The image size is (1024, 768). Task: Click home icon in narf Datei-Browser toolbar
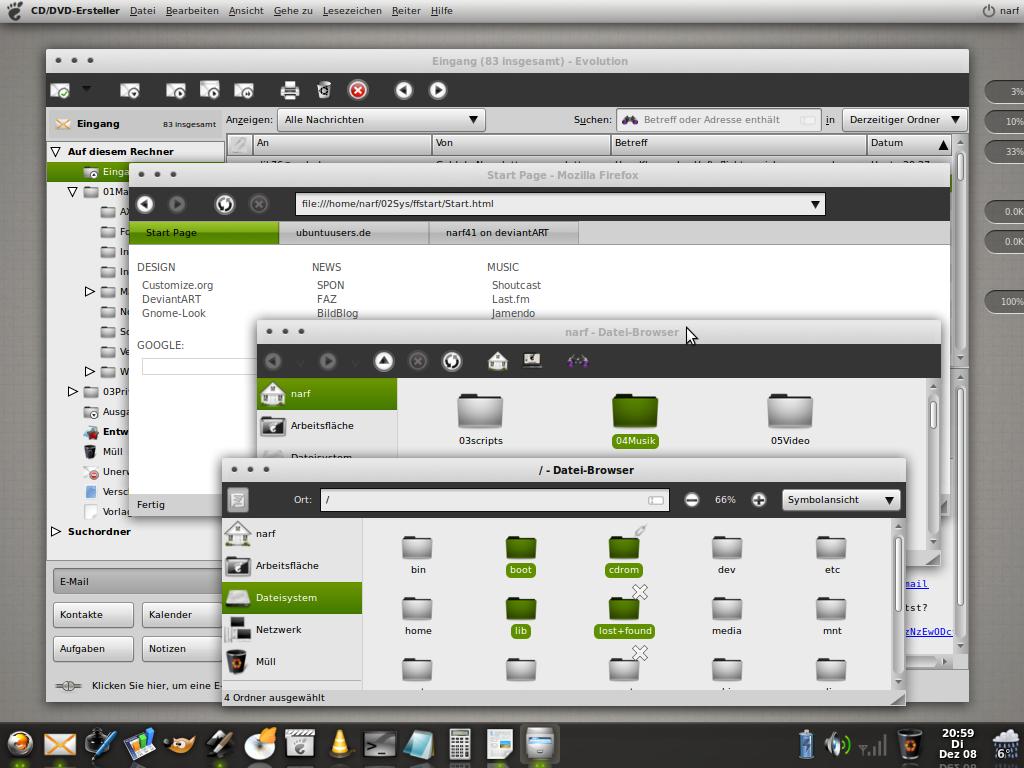498,360
